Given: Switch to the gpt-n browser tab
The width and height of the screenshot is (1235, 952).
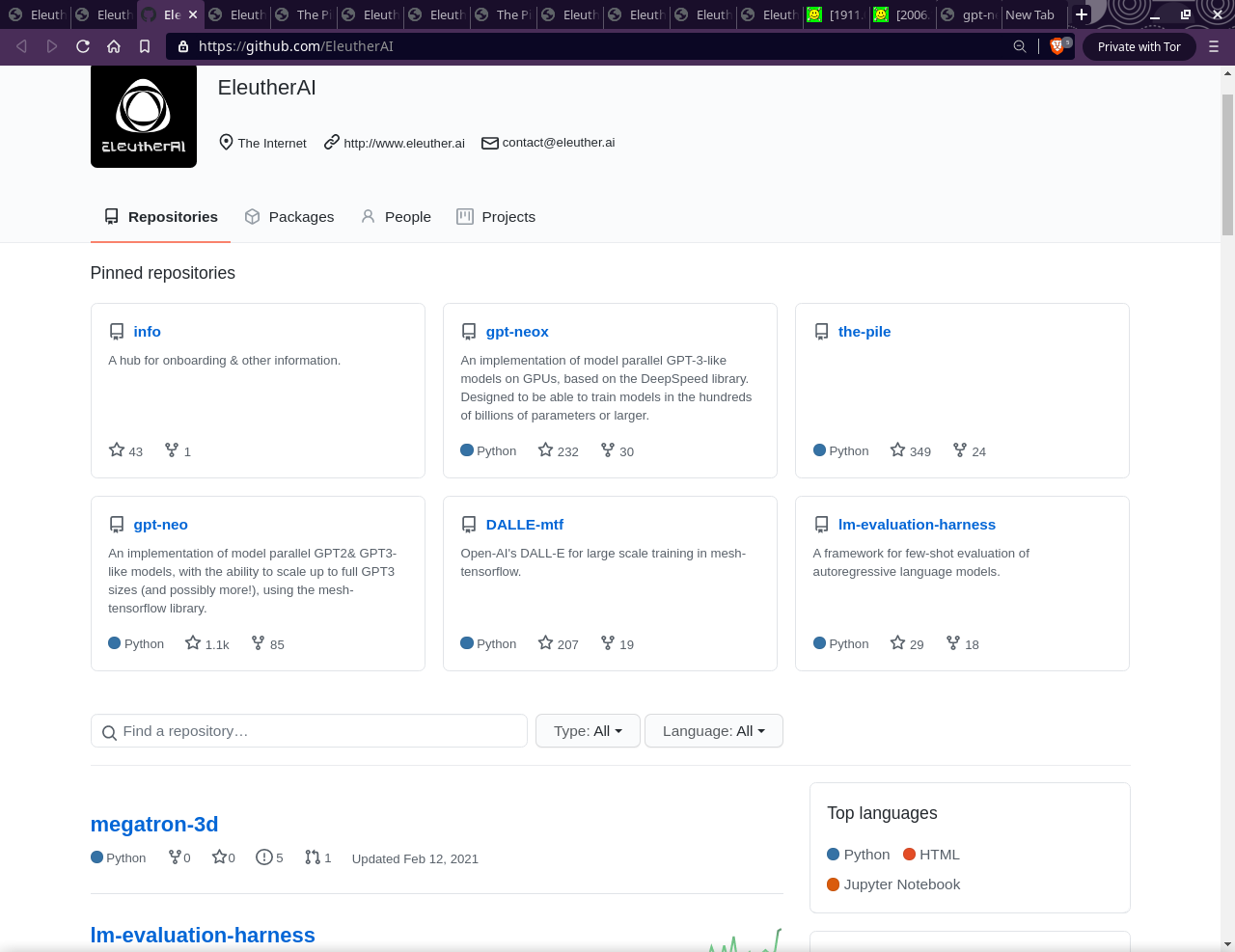Looking at the screenshot, I should coord(969,14).
